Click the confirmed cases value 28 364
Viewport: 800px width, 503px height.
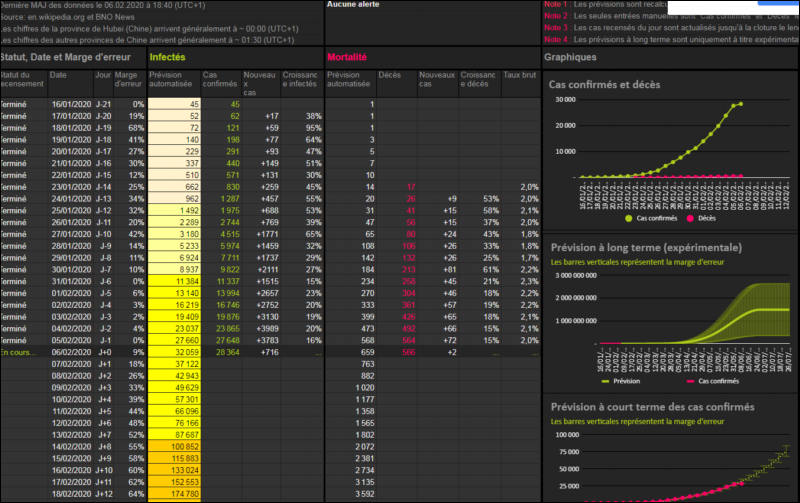tap(228, 353)
